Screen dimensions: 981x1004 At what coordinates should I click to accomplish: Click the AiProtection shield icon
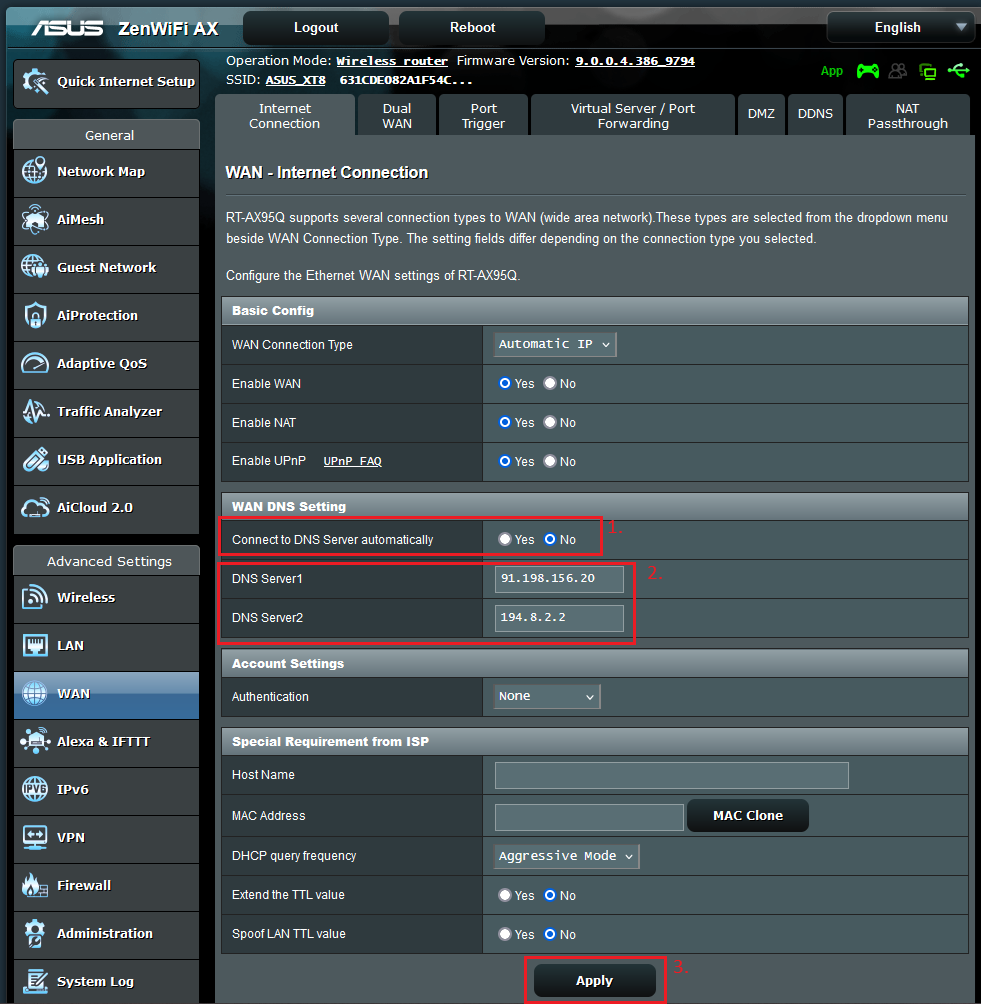(35, 316)
